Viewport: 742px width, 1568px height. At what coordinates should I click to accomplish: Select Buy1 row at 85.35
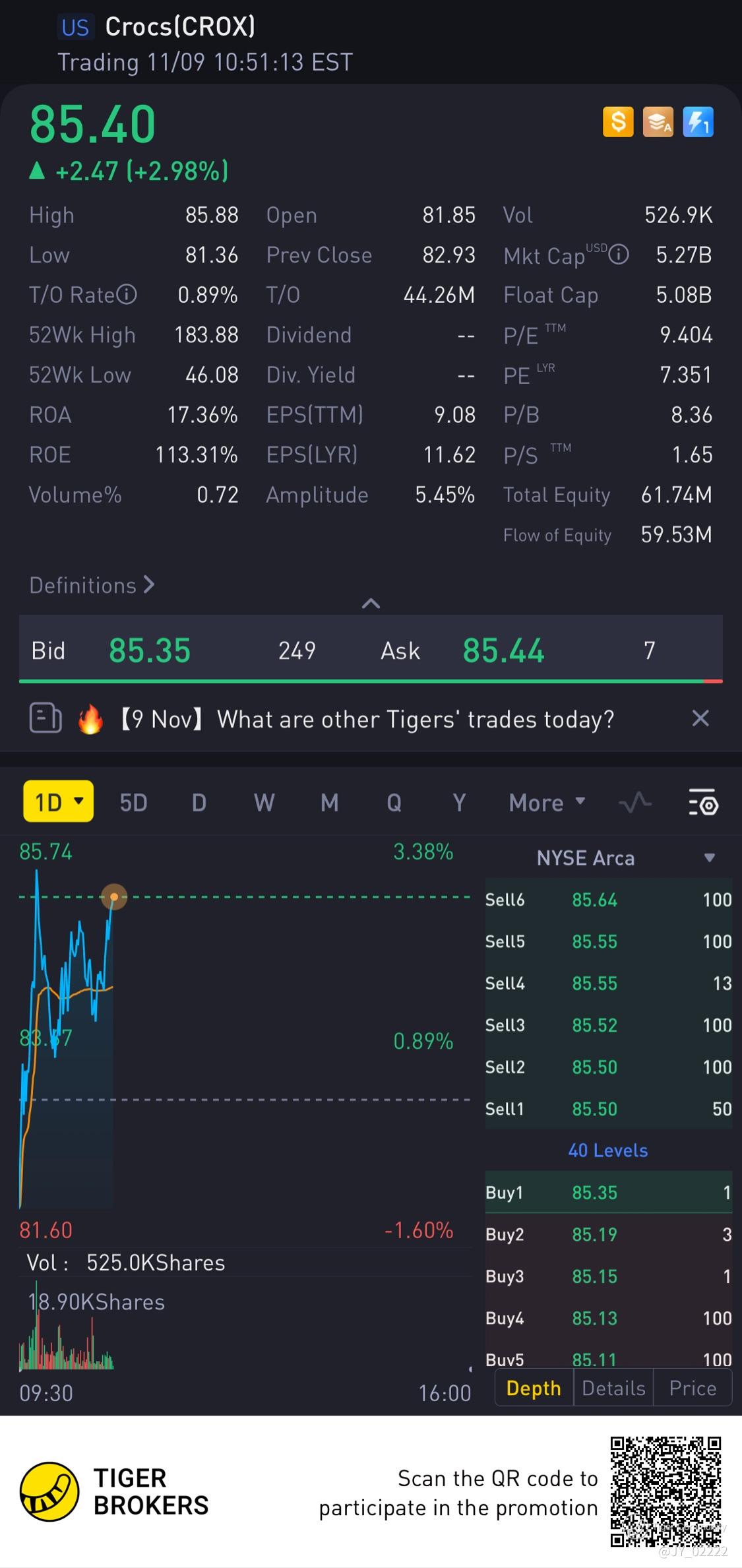click(608, 1193)
